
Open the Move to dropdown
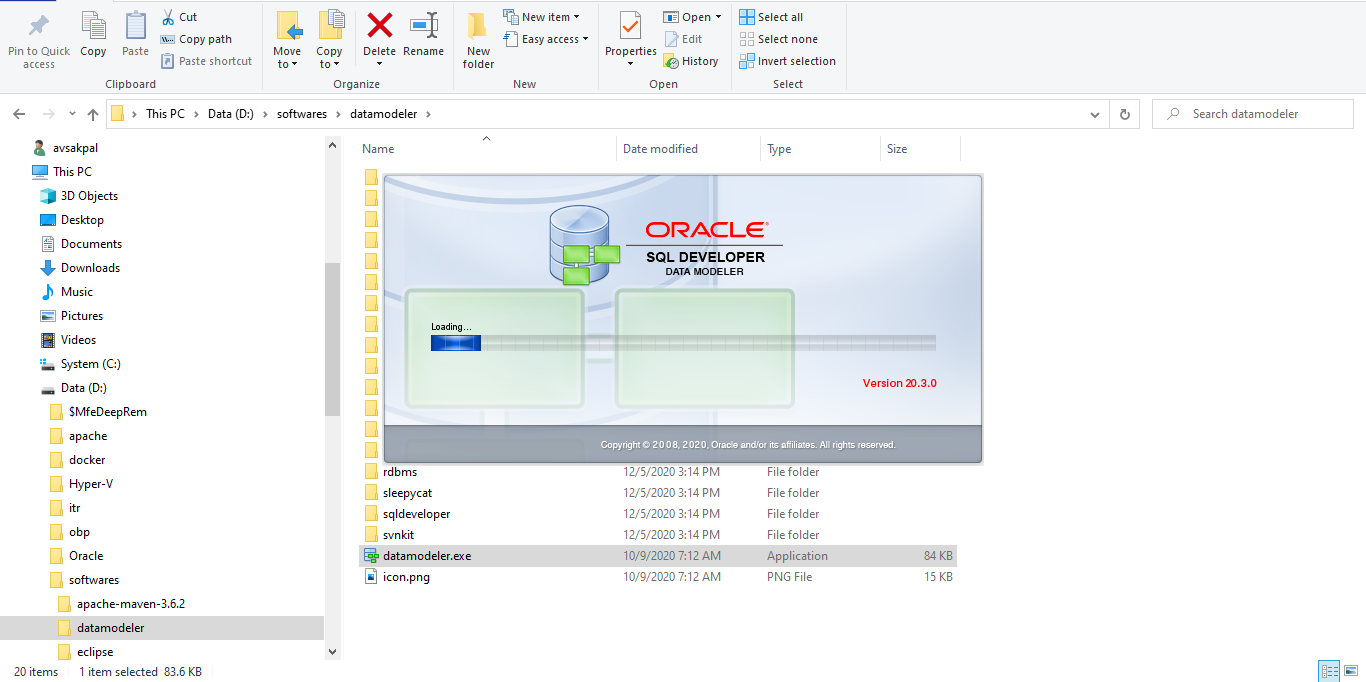point(287,40)
